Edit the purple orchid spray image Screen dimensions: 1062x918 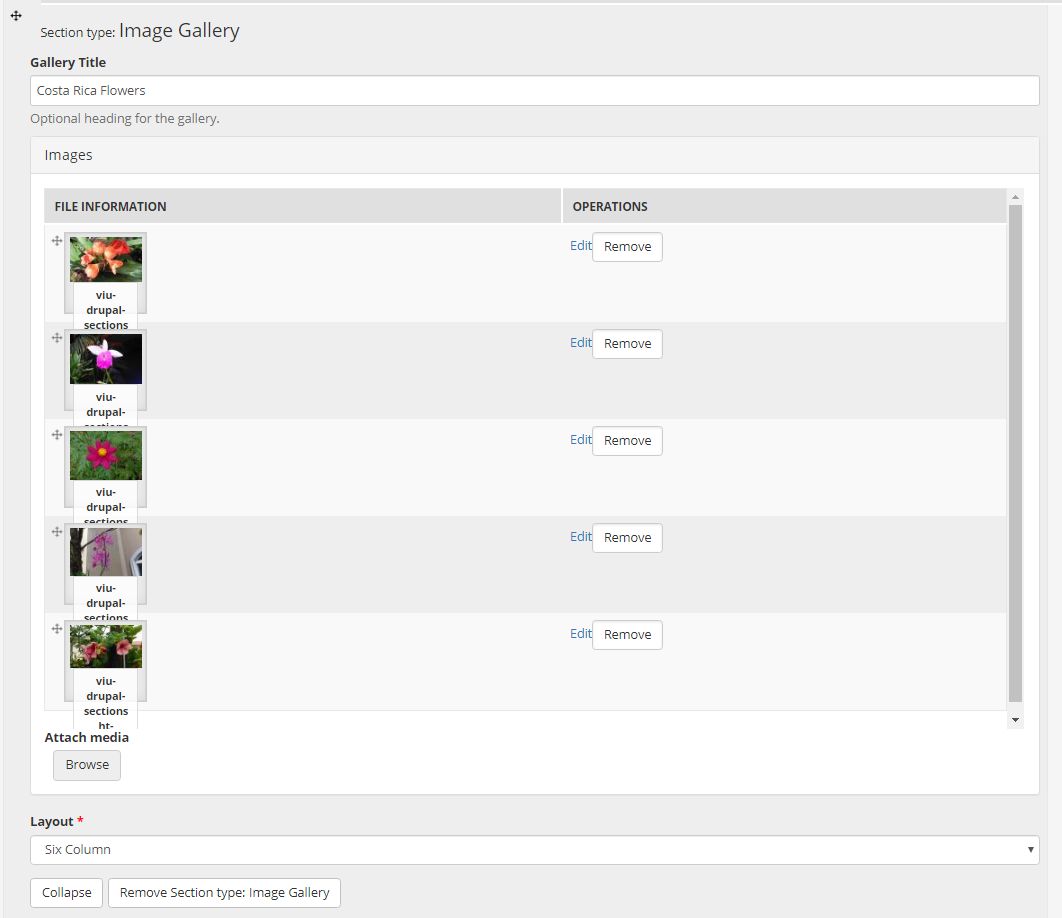580,536
